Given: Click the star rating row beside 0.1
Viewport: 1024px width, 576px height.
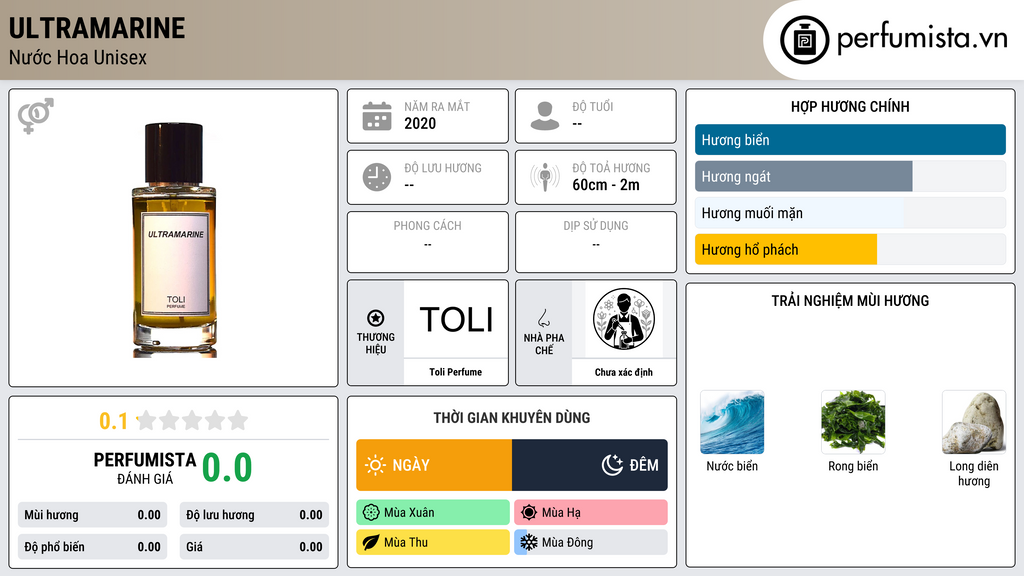Looking at the screenshot, I should 193,420.
